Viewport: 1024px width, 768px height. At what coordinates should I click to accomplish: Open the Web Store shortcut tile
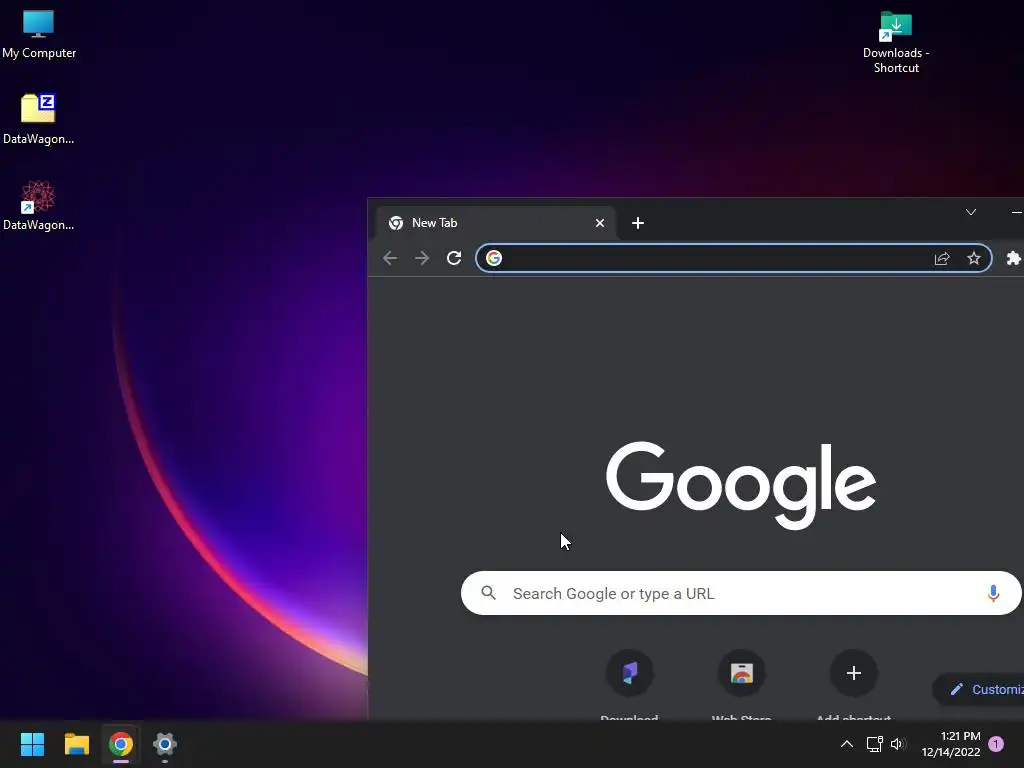pos(742,682)
